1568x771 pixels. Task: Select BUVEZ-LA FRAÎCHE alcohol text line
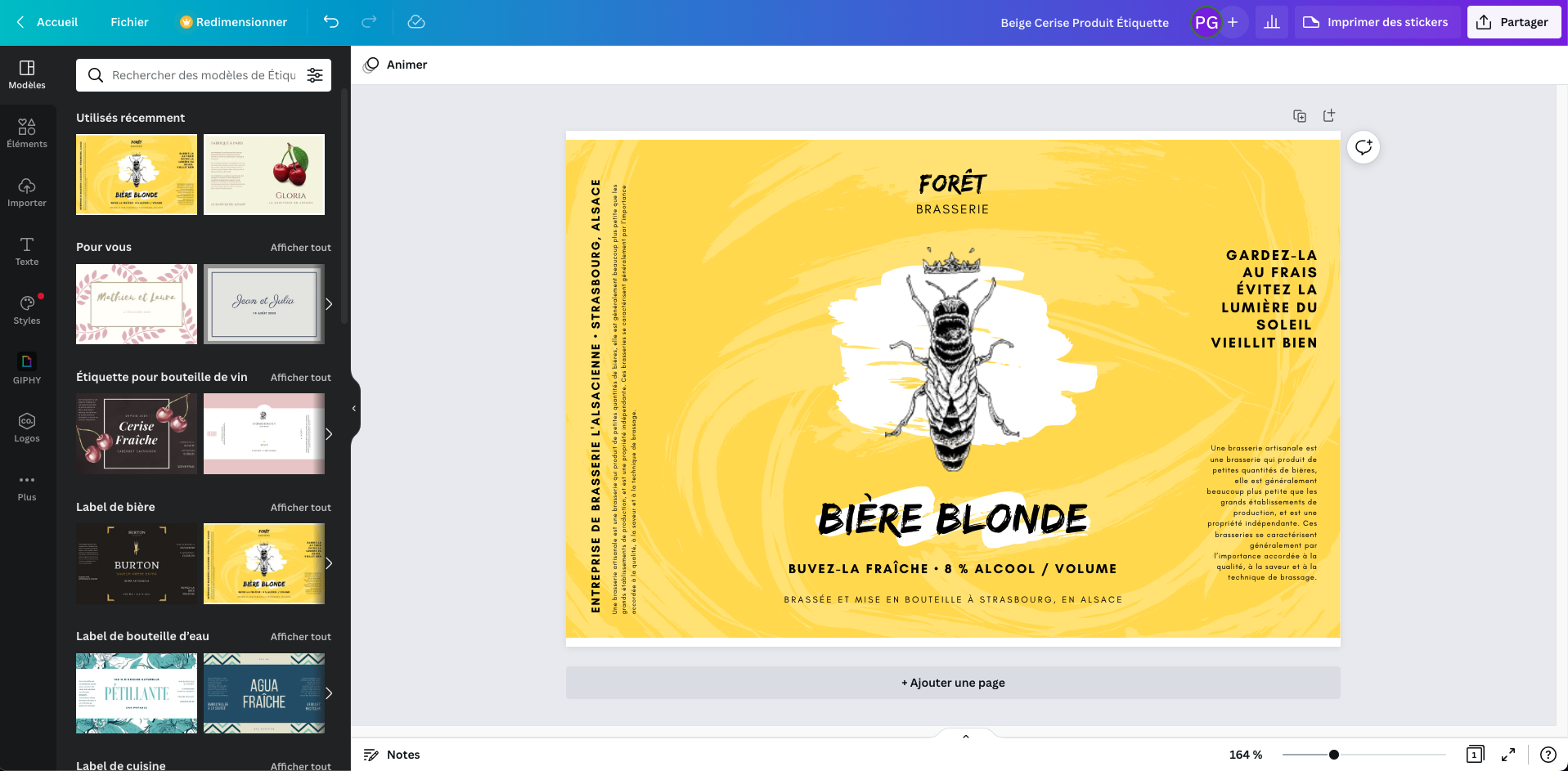tap(953, 569)
